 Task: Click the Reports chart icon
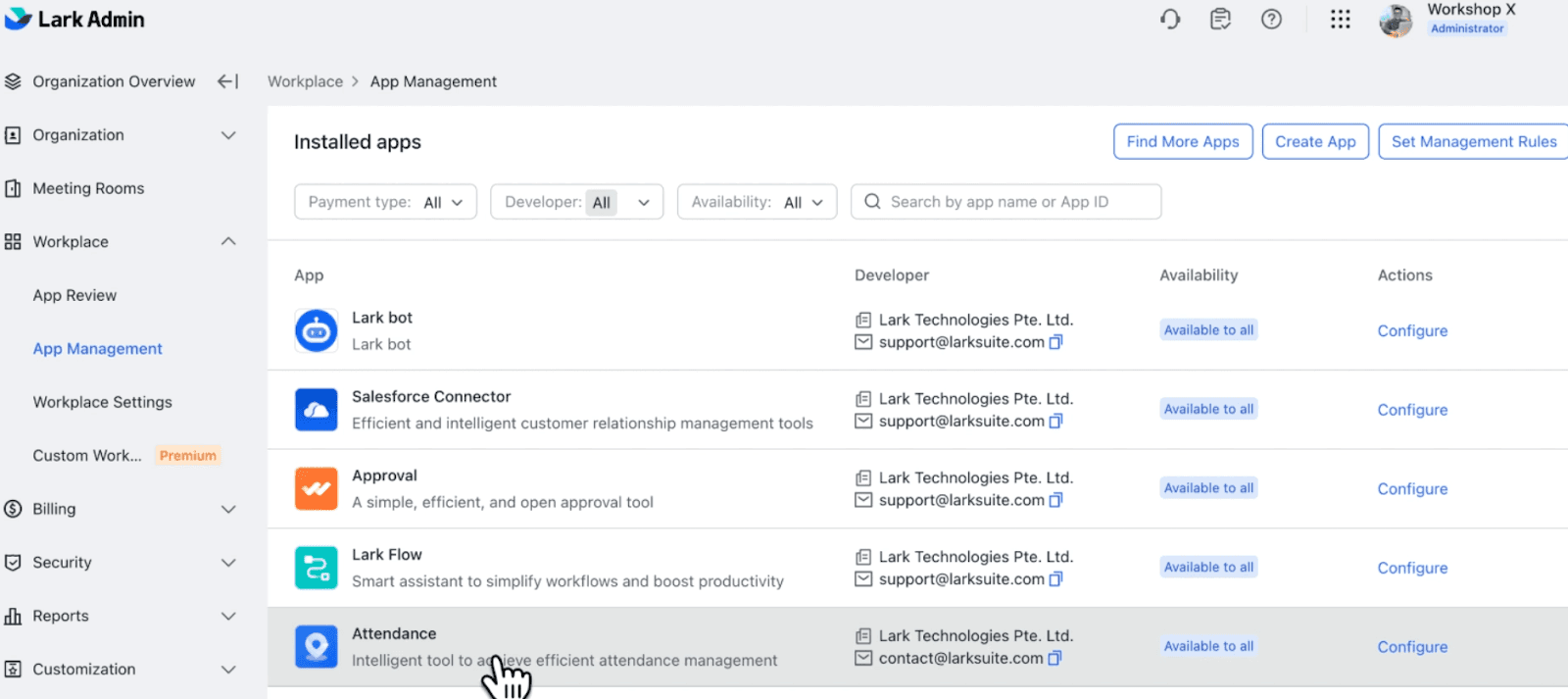(x=13, y=616)
